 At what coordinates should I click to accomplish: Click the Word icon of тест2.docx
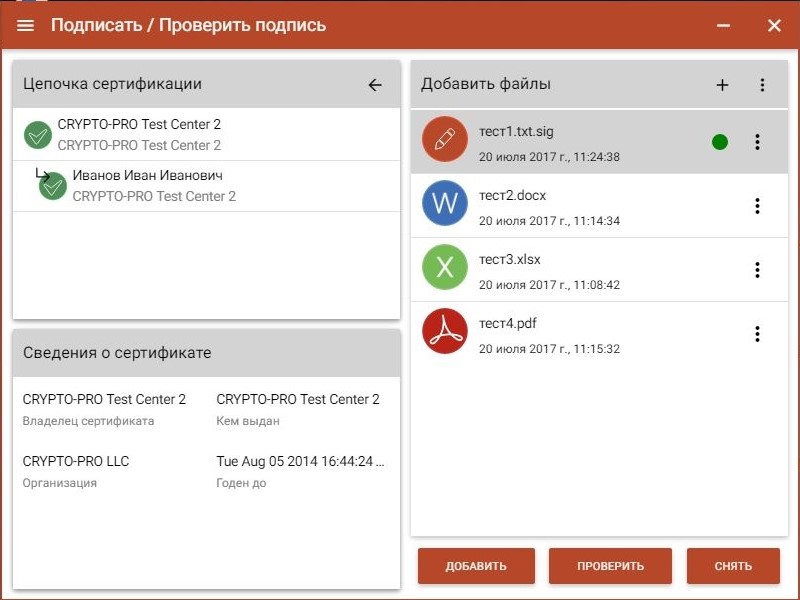coord(445,203)
